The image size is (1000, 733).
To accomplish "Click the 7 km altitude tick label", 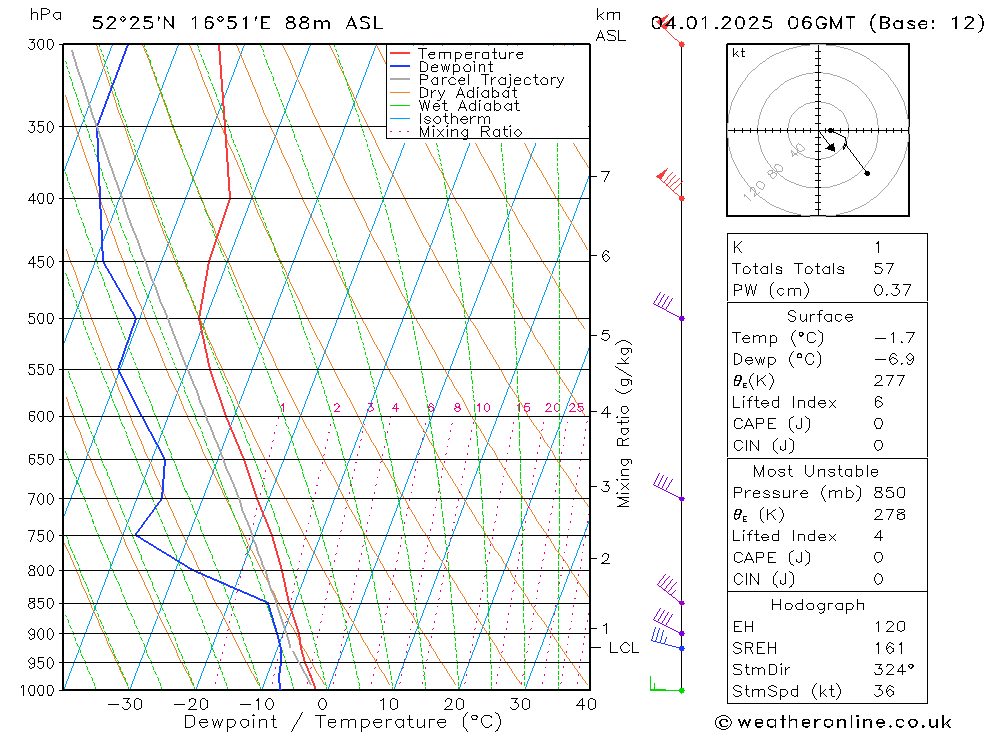I will (605, 176).
